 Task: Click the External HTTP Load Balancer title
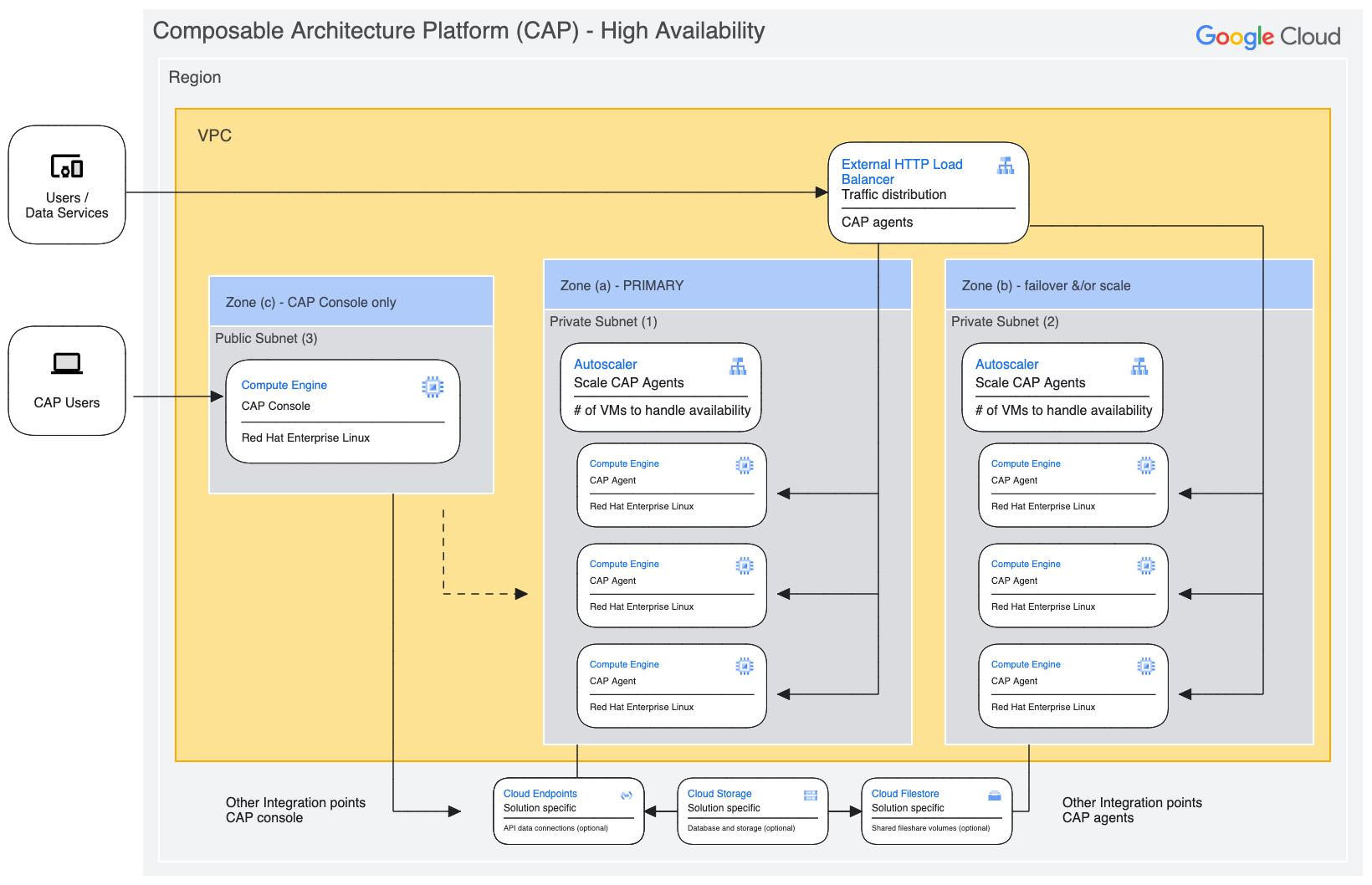901,171
